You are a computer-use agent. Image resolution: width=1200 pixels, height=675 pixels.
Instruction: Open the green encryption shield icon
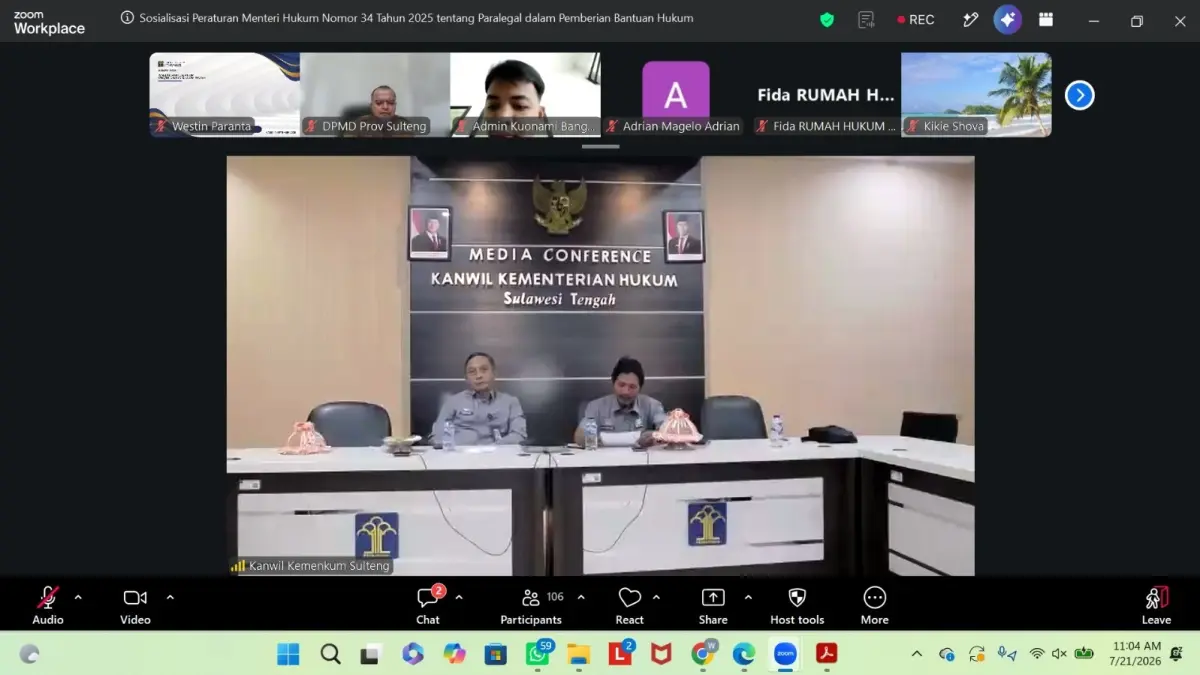(827, 20)
